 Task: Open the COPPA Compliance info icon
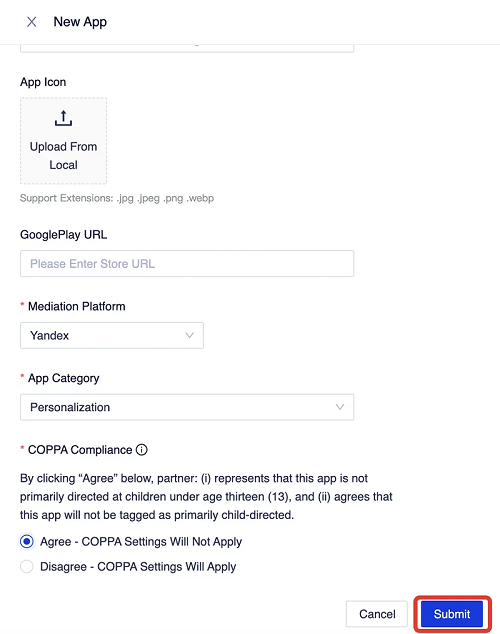[x=141, y=450]
